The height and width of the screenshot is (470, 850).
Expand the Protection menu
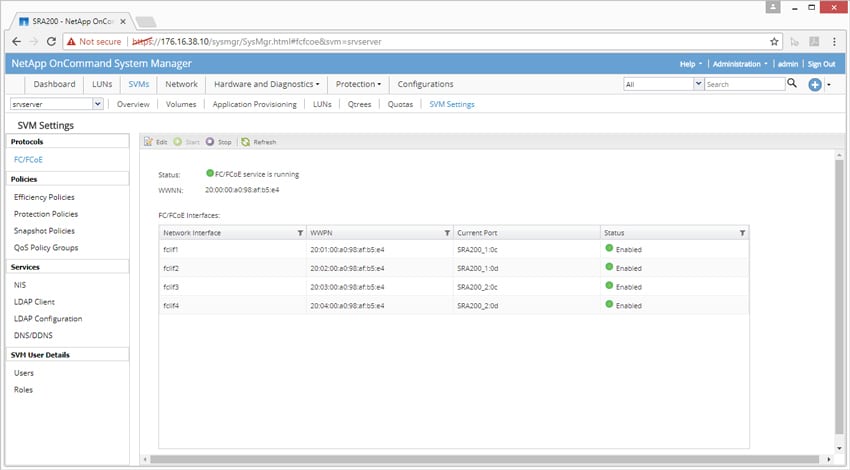pyautogui.click(x=358, y=84)
